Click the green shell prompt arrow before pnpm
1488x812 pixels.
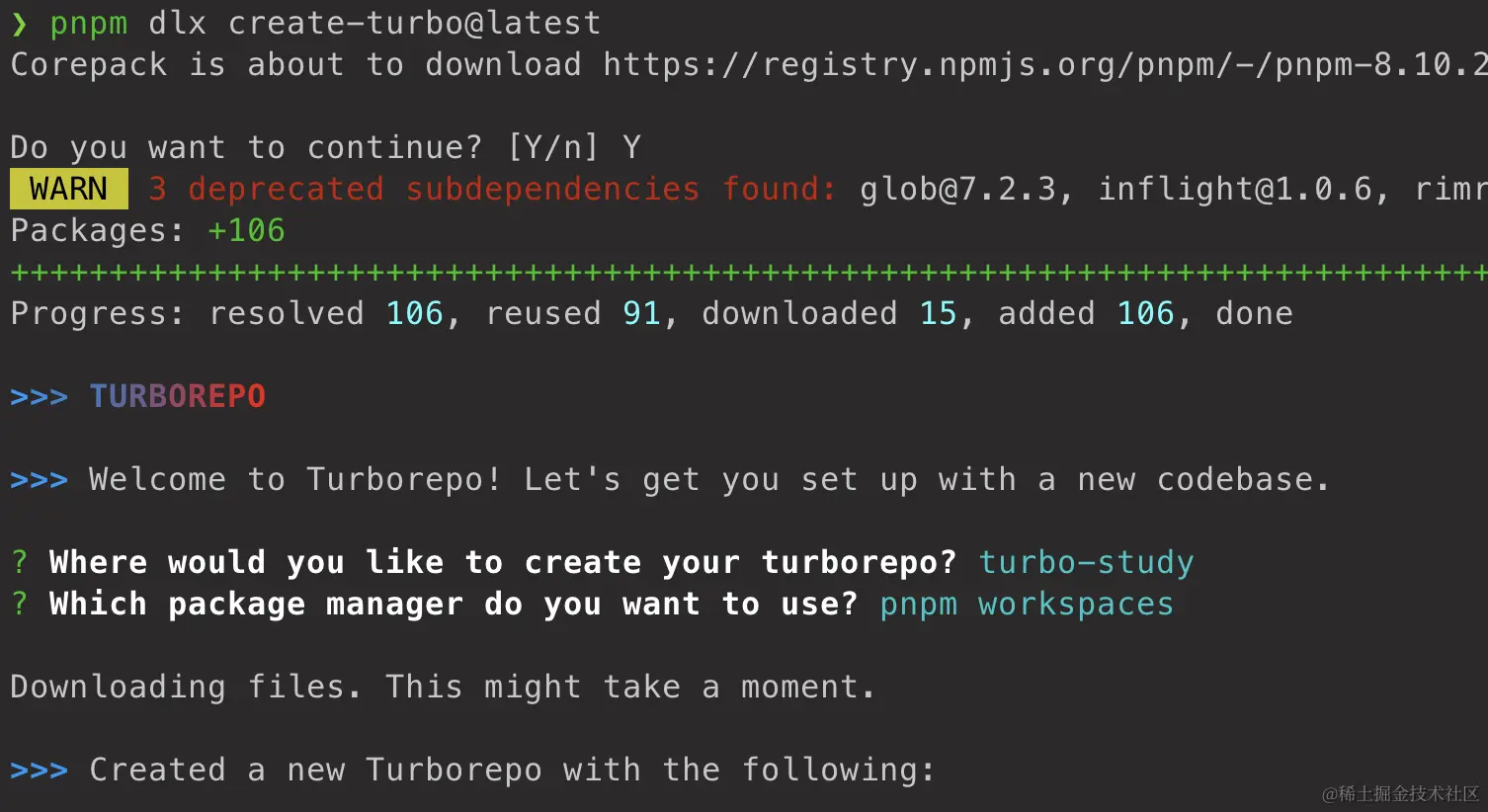click(20, 24)
